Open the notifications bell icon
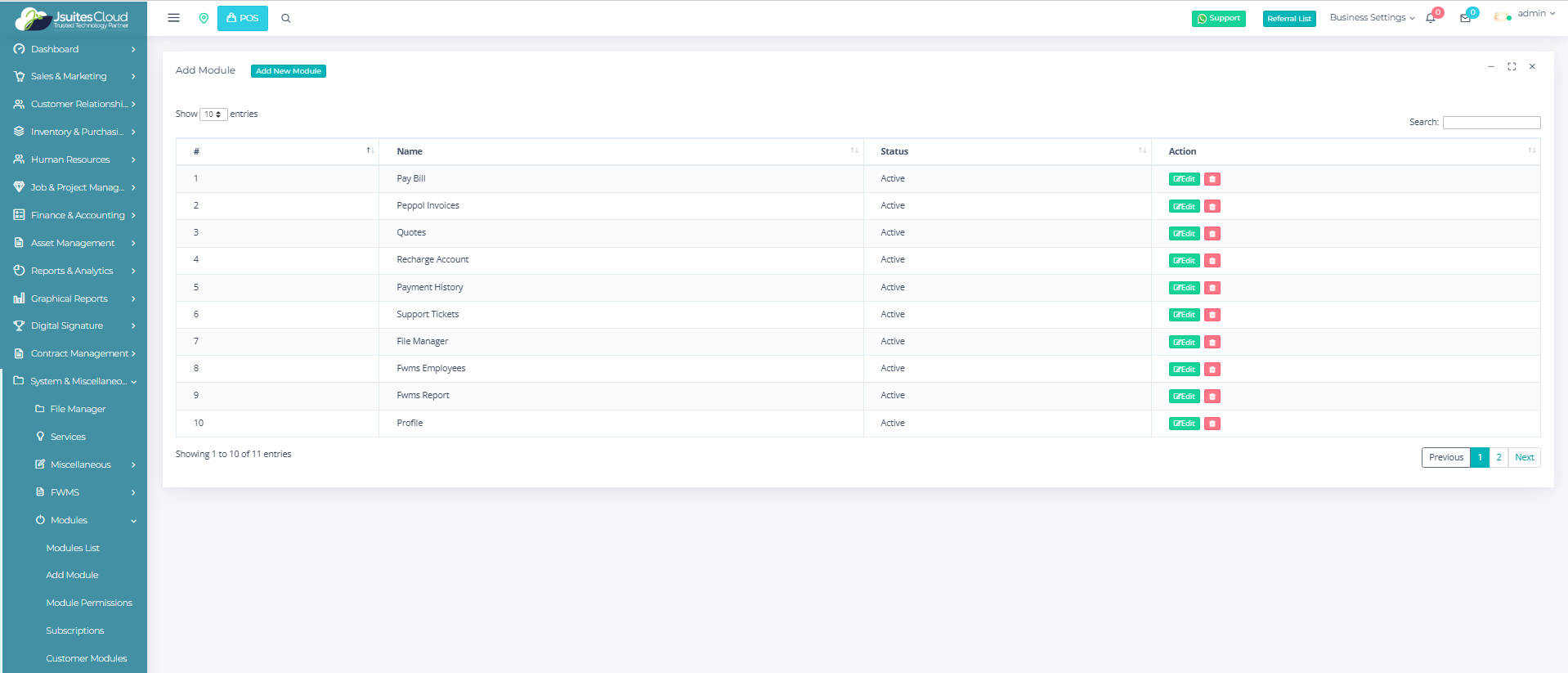 point(1431,18)
